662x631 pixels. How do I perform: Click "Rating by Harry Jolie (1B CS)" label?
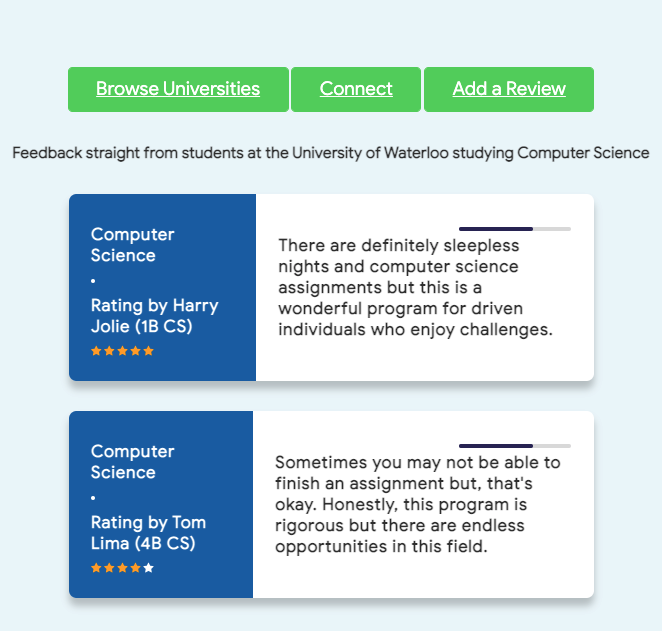[154, 316]
